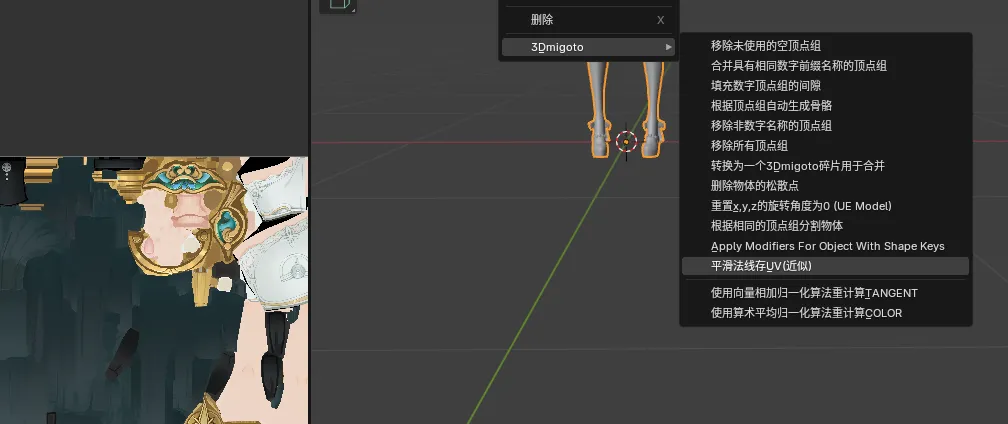Select 删除物体的松散点

pyautogui.click(x=825, y=186)
